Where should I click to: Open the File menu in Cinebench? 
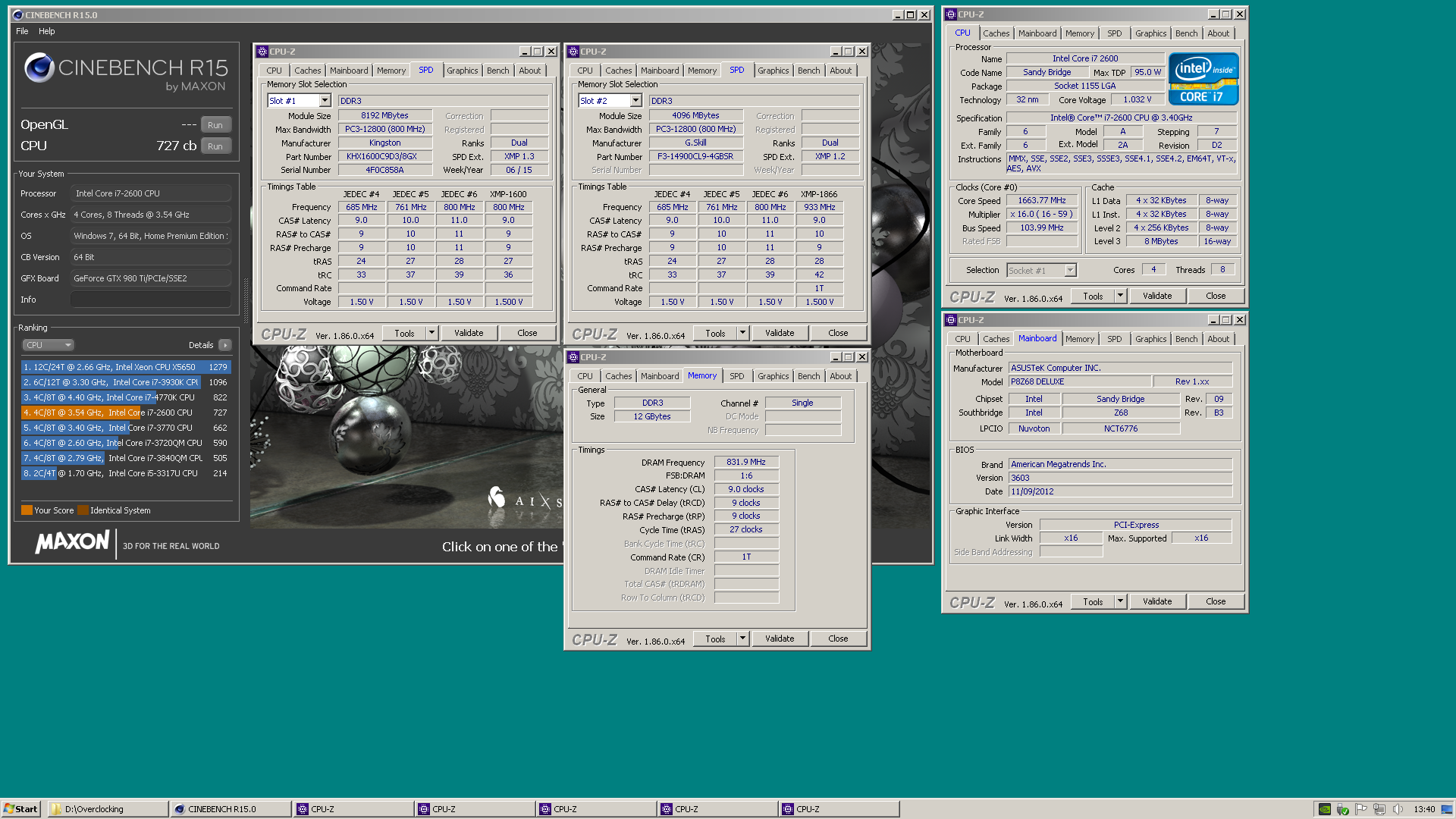[x=22, y=31]
